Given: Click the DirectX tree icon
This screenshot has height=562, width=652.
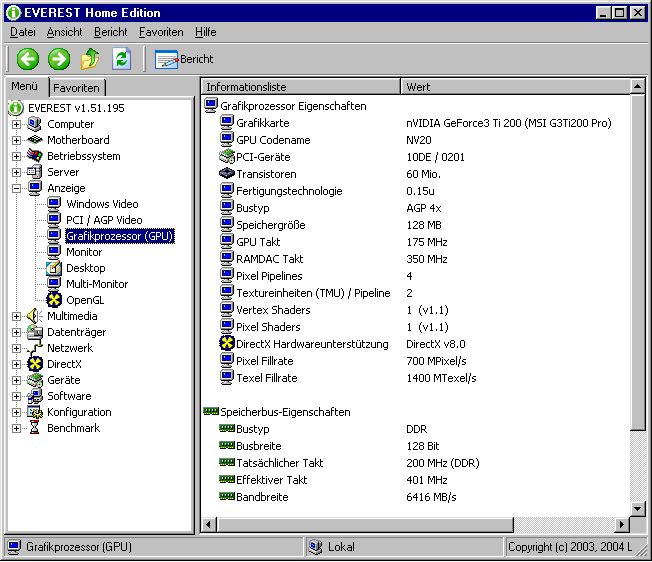Looking at the screenshot, I should tap(35, 364).
